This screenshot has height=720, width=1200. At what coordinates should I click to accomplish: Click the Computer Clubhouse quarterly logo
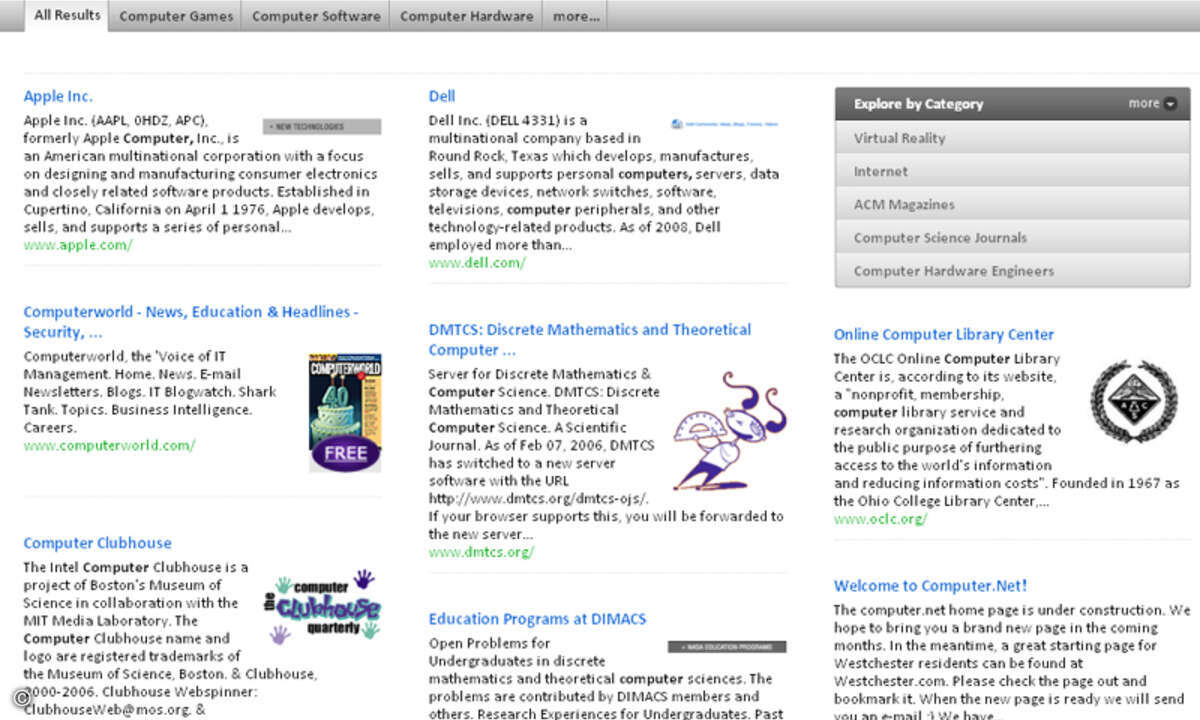click(x=322, y=606)
